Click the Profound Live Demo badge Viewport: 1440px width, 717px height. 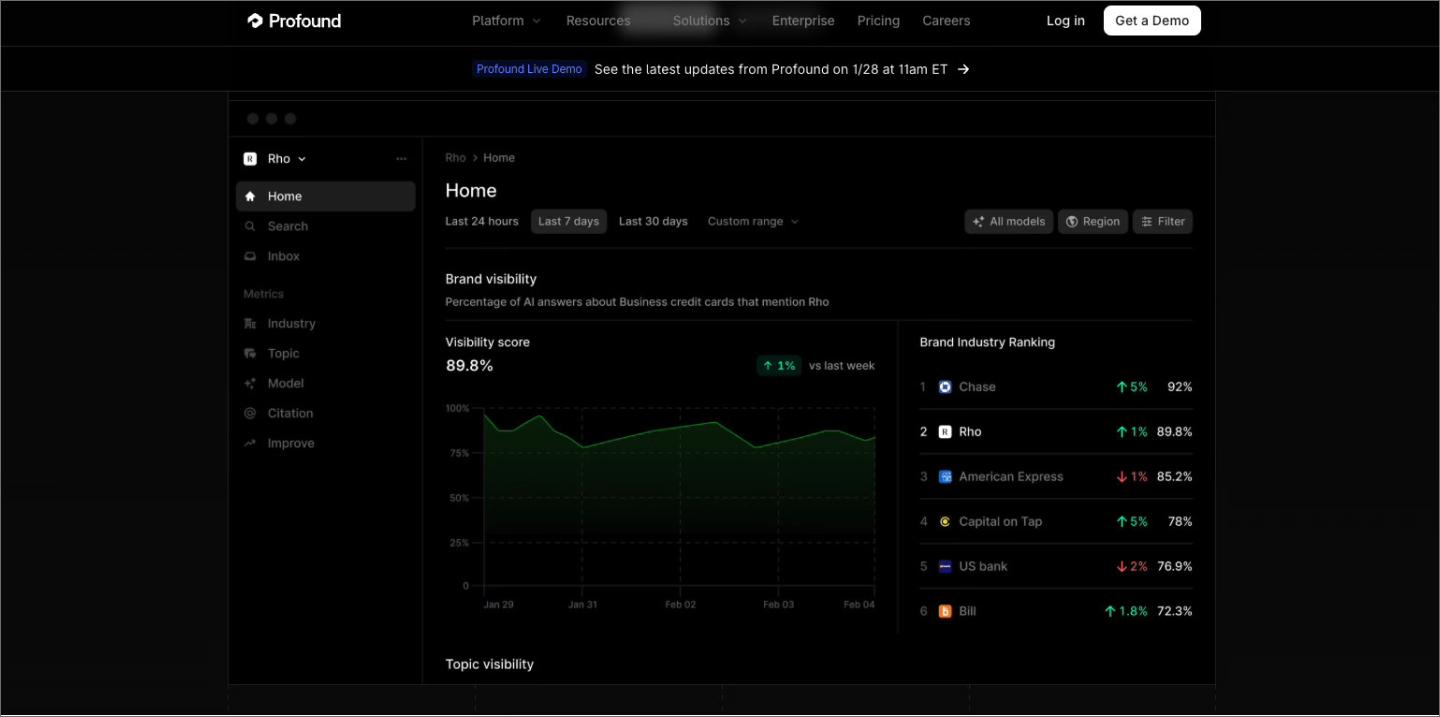pos(529,69)
